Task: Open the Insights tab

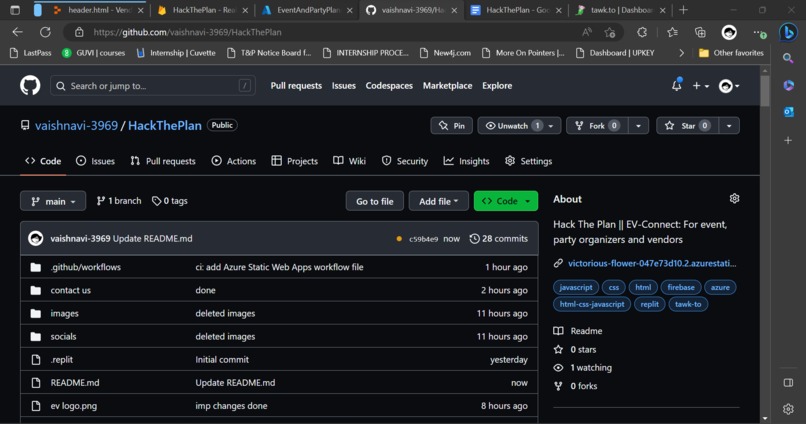Action: point(466,161)
